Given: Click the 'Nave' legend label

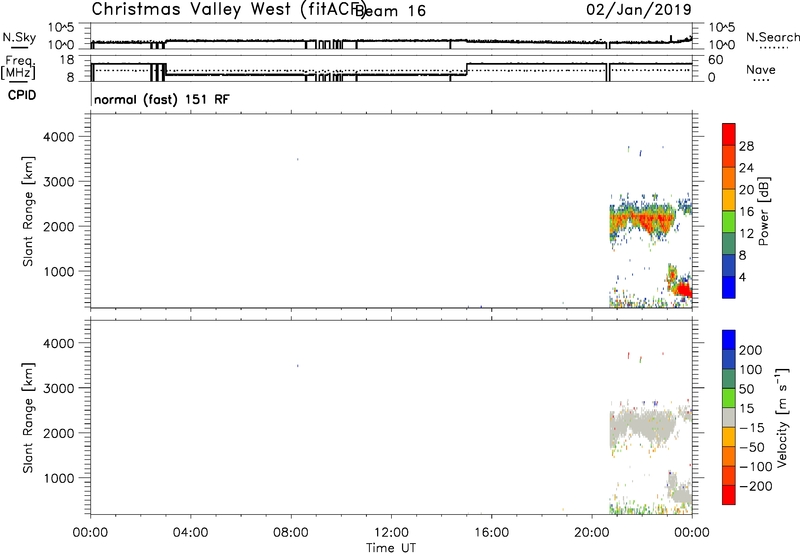Looking at the screenshot, I should pos(761,70).
